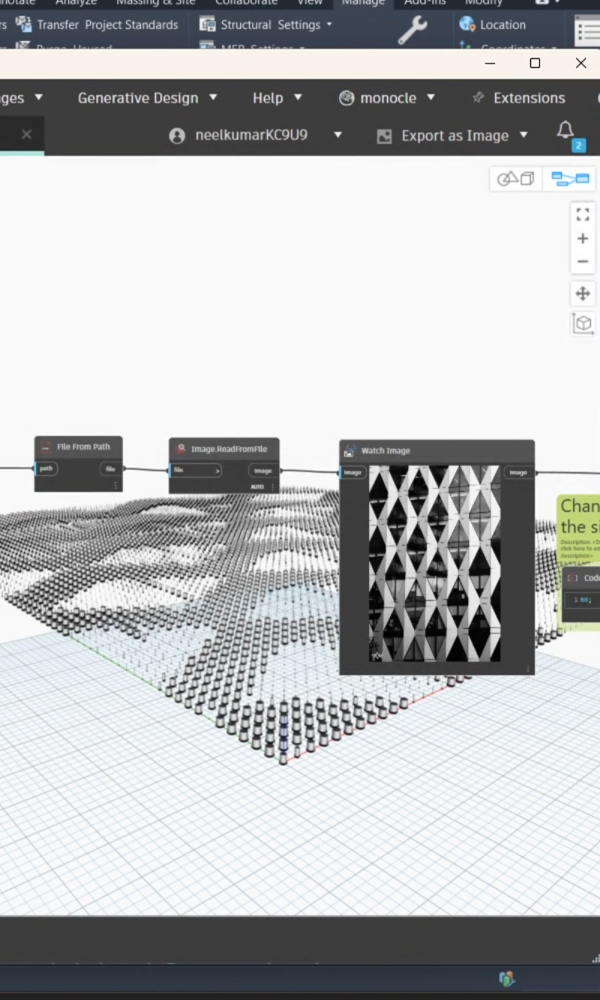The width and height of the screenshot is (600, 1000).
Task: Switch to Revit Manage ribbon tab
Action: (363, 3)
